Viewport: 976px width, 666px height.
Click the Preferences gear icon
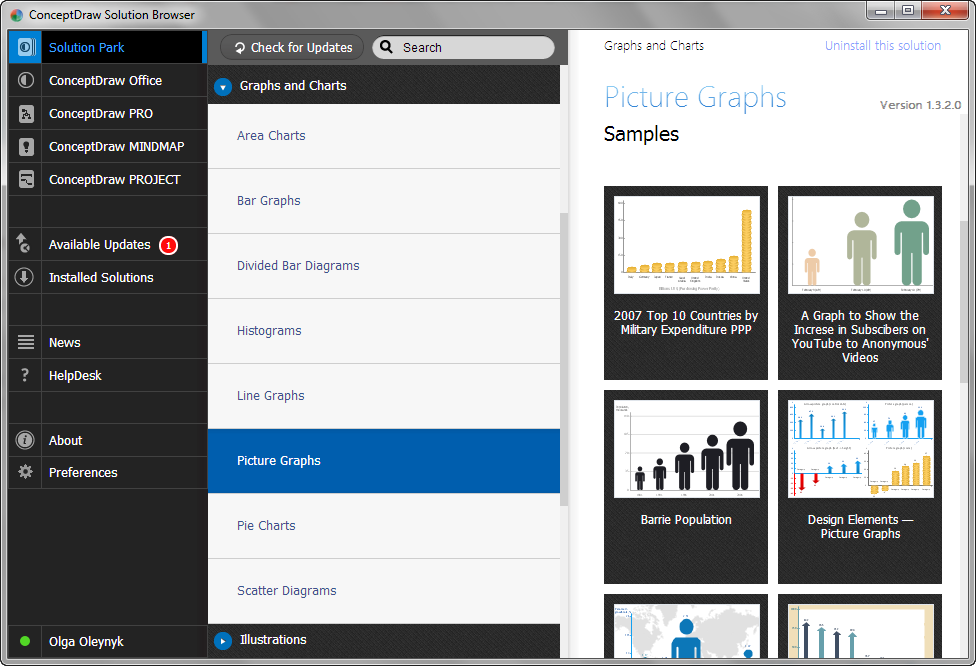tap(25, 472)
